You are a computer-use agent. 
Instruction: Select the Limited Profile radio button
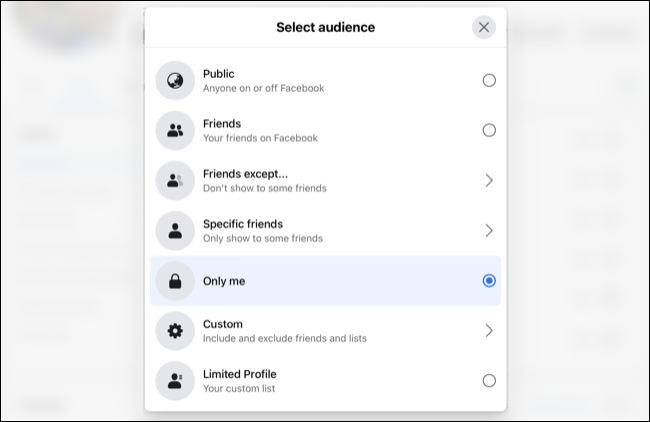[489, 380]
